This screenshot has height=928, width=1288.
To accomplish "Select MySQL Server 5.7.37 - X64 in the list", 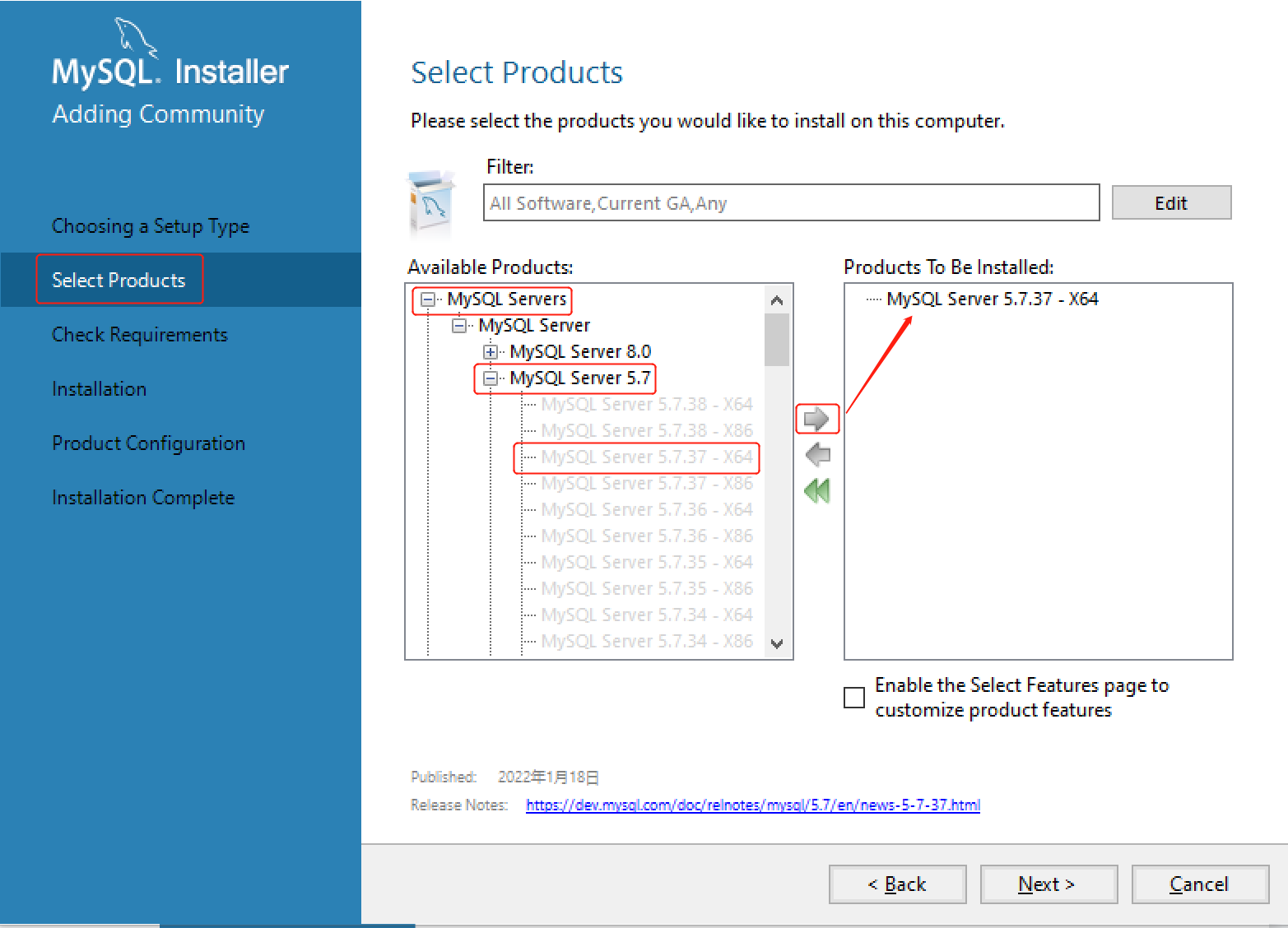I will click(x=646, y=457).
